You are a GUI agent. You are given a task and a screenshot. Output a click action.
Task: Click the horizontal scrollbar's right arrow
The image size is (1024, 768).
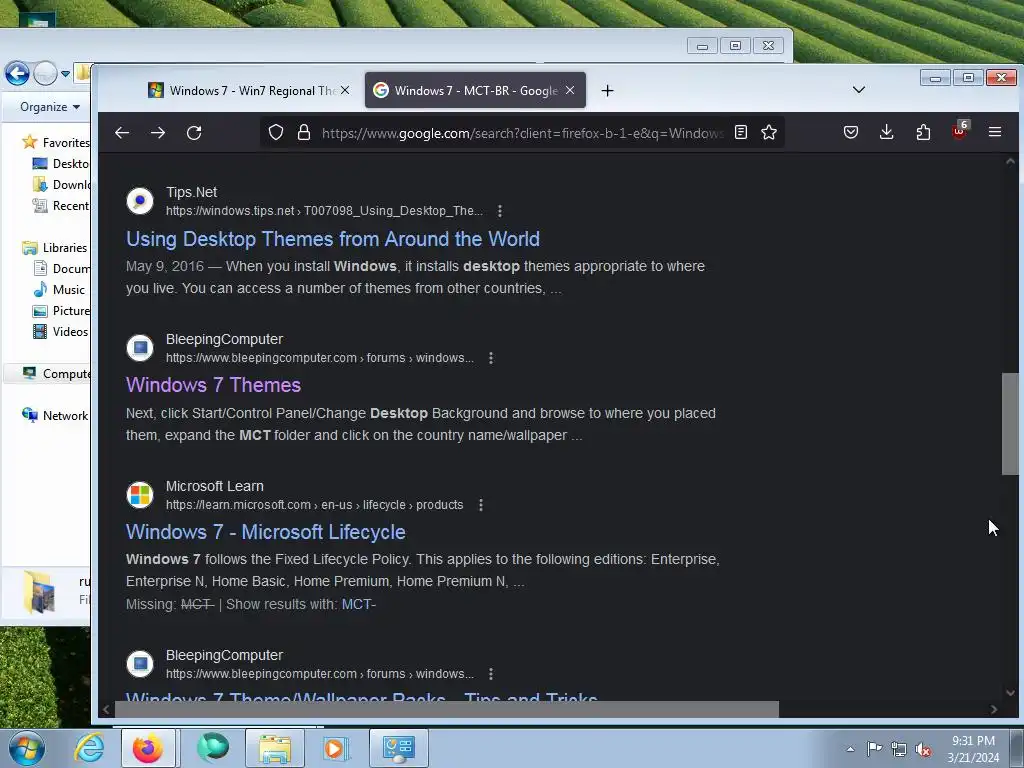(994, 709)
